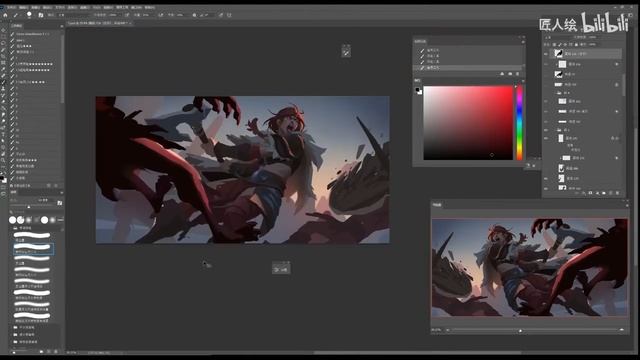Select the Lasso tool
Image resolution: width=640 pixels, height=360 pixels.
(x=3, y=43)
